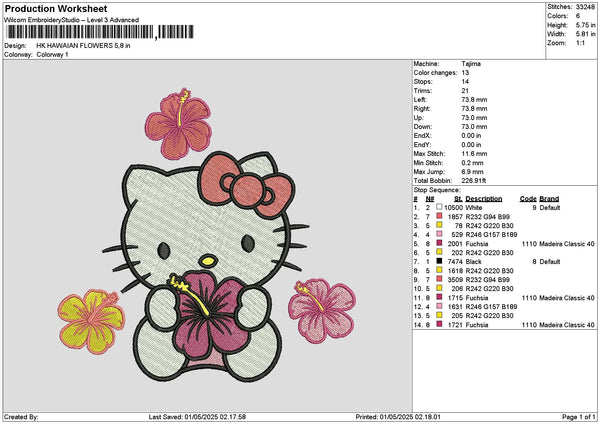Image resolution: width=600 pixels, height=424 pixels.
Task: Click the 'Created By:' footer label
Action: tap(21, 417)
